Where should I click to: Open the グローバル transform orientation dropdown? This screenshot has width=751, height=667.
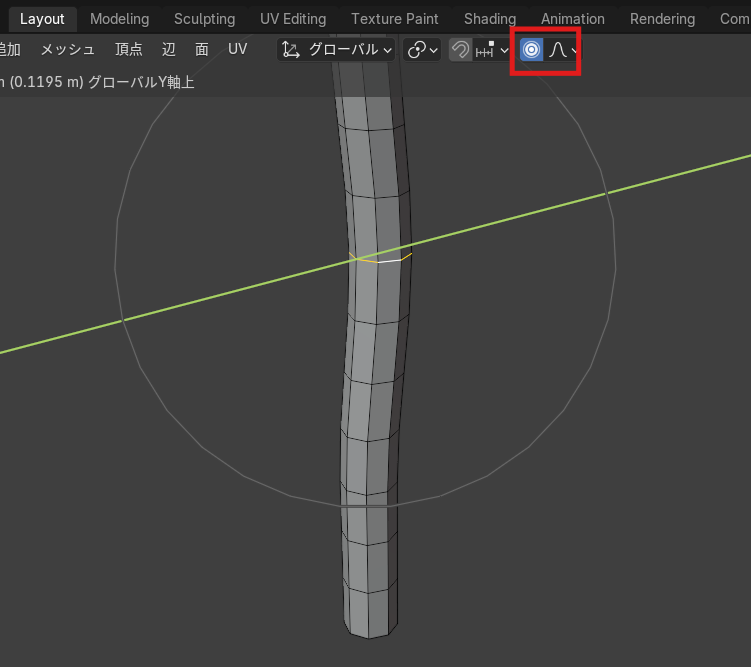pyautogui.click(x=336, y=49)
